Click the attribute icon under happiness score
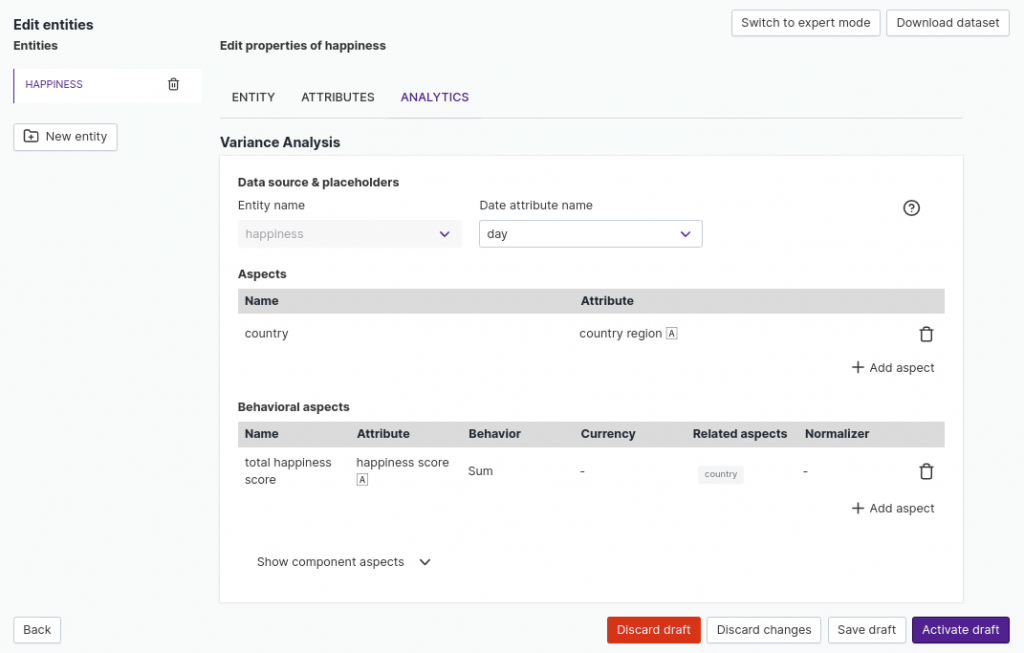Image resolution: width=1024 pixels, height=653 pixels. (x=363, y=480)
